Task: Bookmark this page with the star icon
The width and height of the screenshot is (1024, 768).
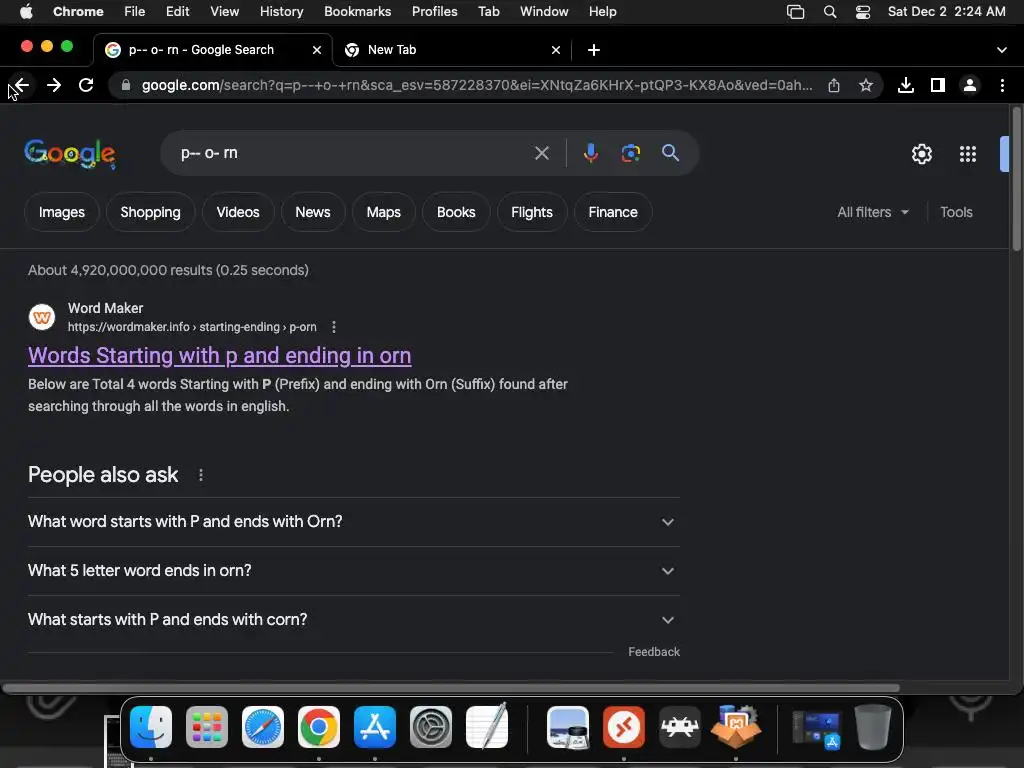Action: (x=866, y=85)
